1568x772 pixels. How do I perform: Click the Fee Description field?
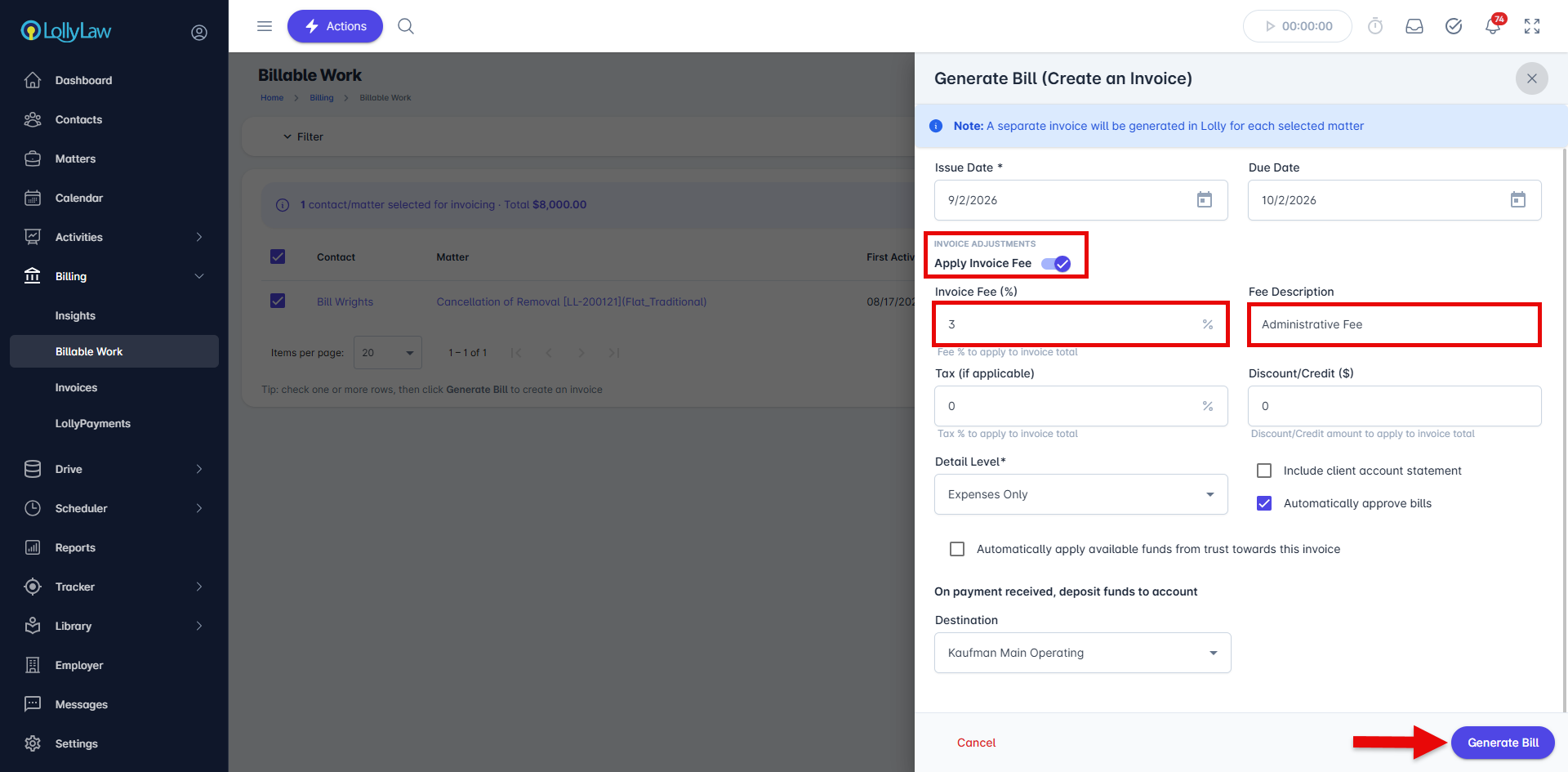point(1395,324)
